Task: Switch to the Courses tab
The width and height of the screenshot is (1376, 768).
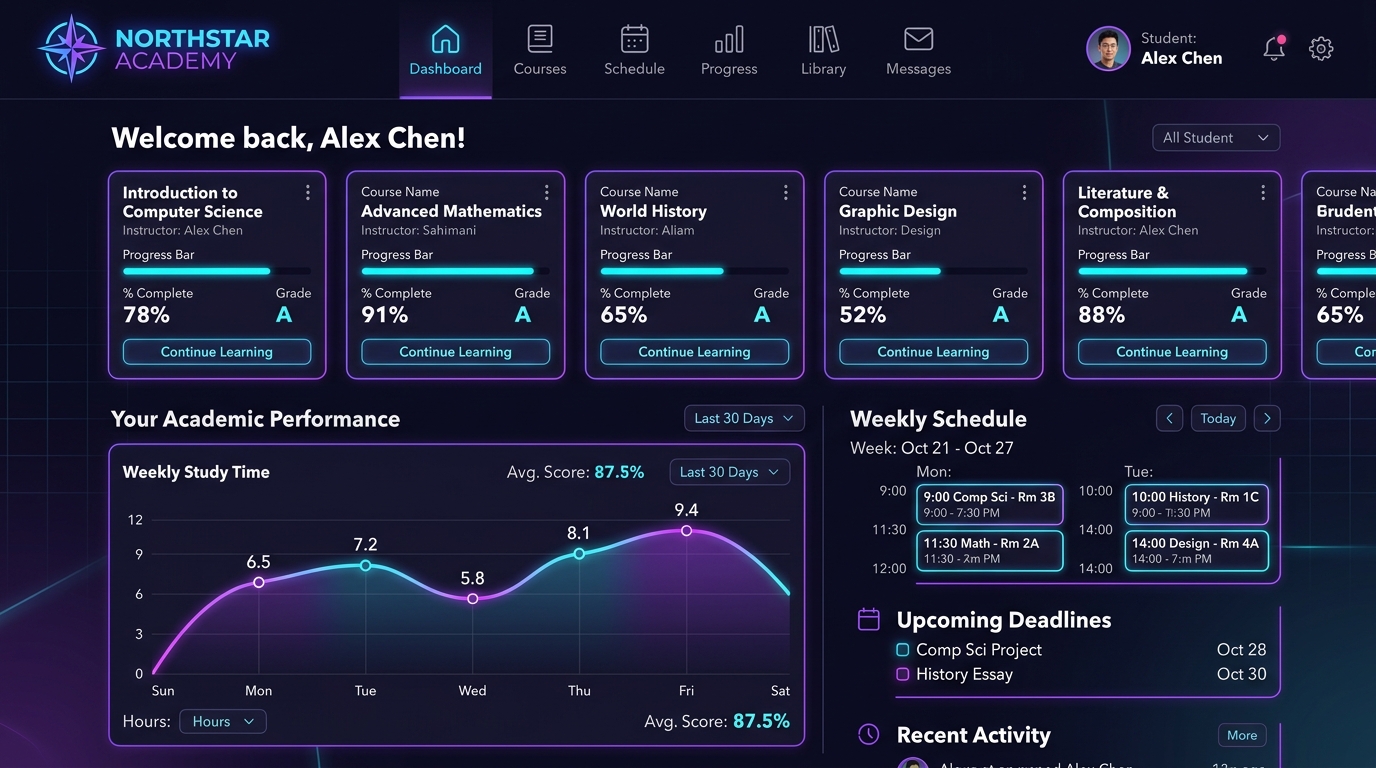Action: tap(540, 50)
